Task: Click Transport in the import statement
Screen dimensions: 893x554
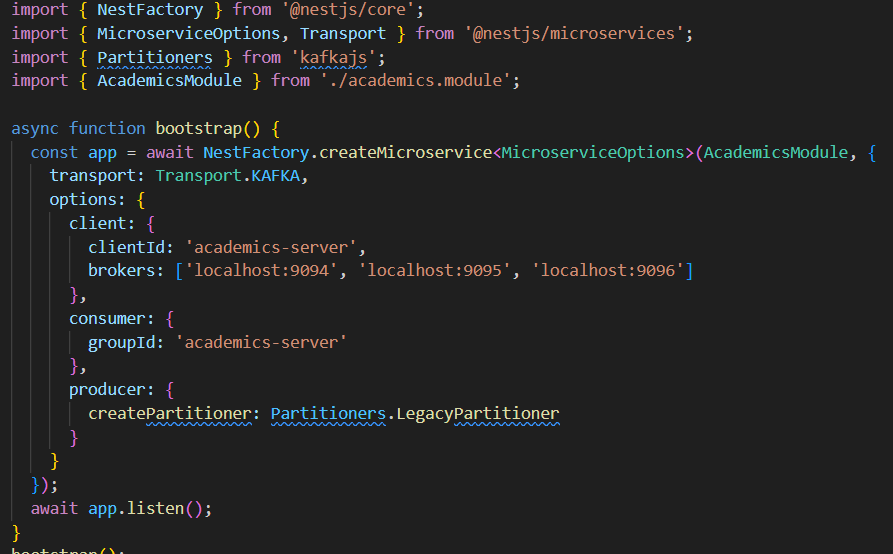Action: [343, 34]
